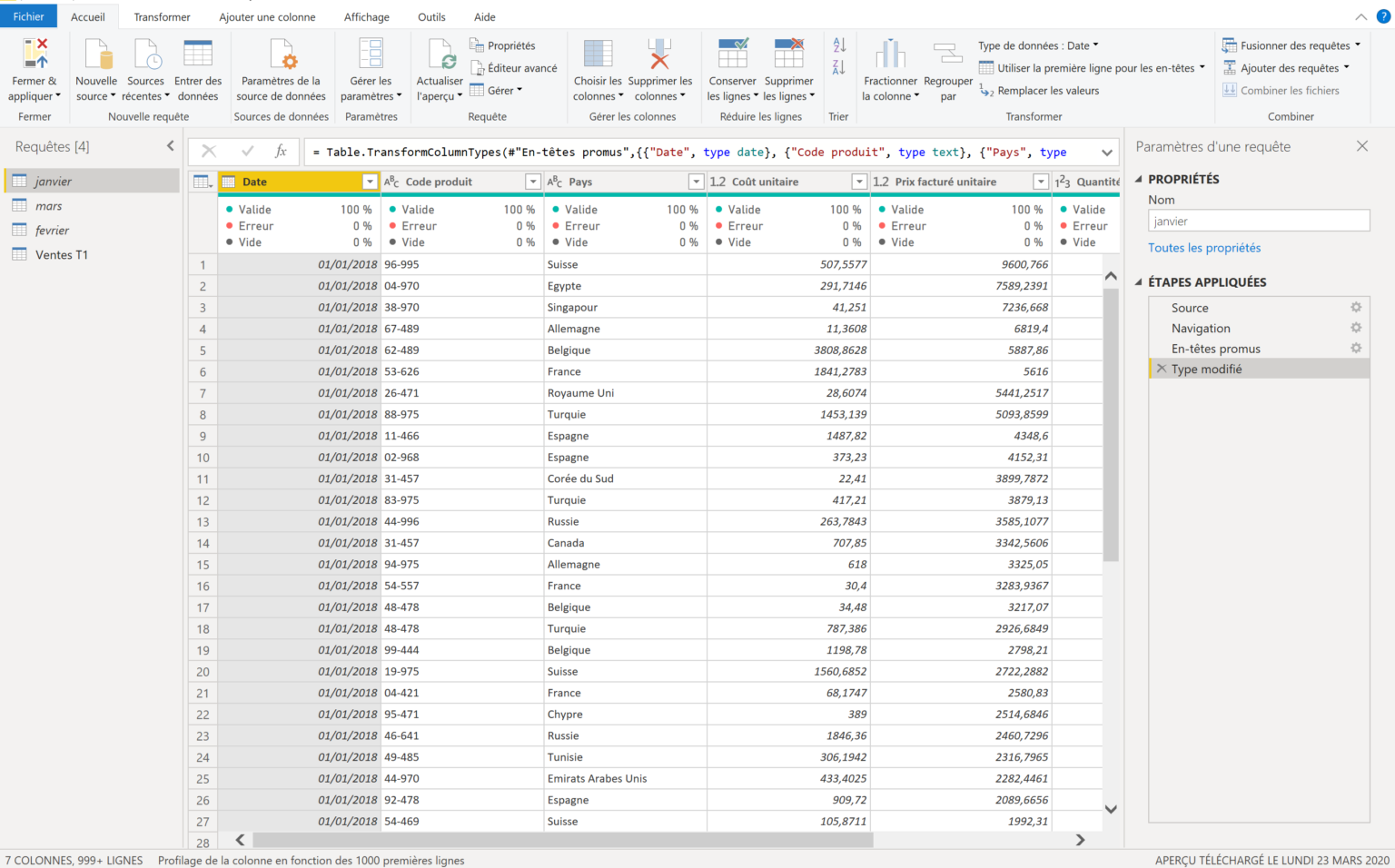This screenshot has height=868, width=1395.
Task: Open Code produit column filter dropdown
Action: (533, 182)
